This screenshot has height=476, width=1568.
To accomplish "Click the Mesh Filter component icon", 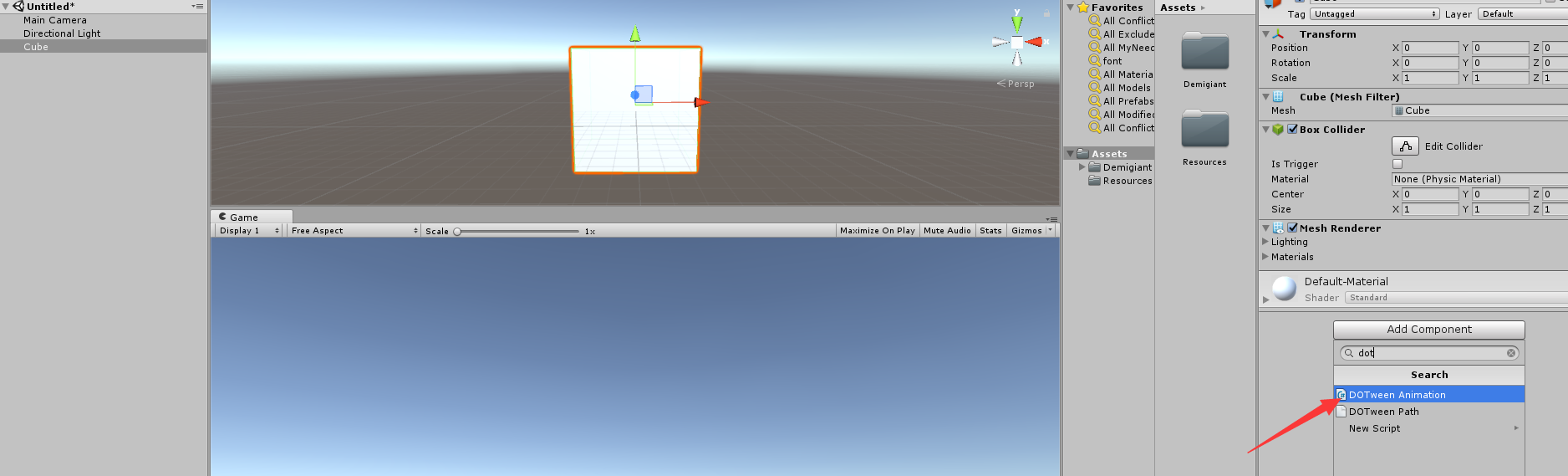I will coord(1278,97).
